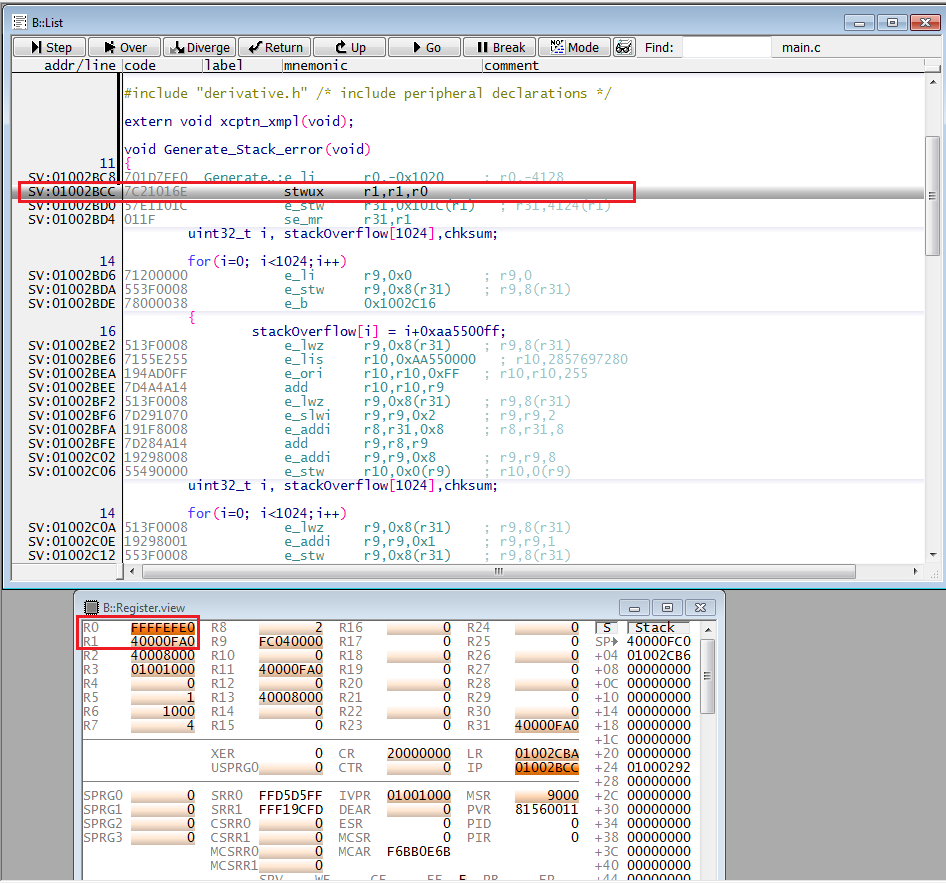This screenshot has height=883, width=946.
Task: Click the S column header in register view
Action: point(606,628)
